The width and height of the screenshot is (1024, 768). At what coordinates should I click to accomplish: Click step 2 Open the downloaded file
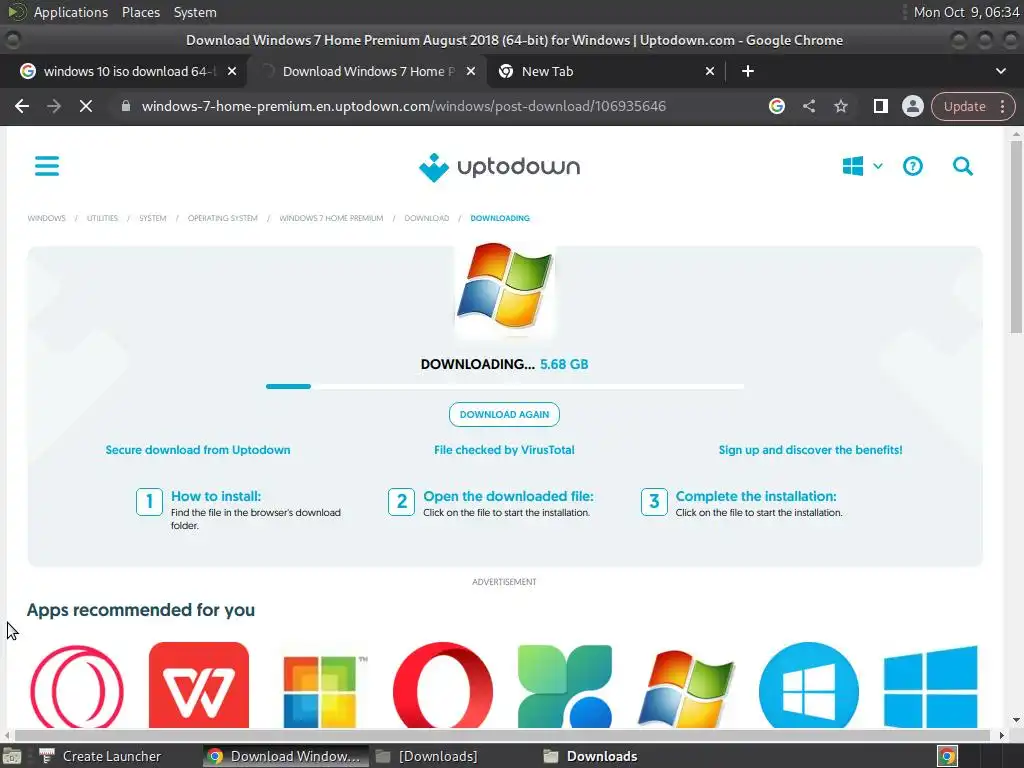coord(491,504)
